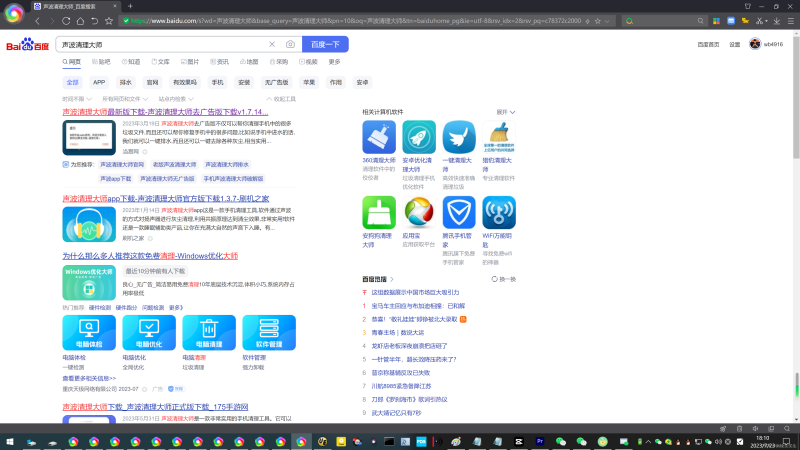
Task: Switch to 贴吧 tab
Action: click(101, 62)
